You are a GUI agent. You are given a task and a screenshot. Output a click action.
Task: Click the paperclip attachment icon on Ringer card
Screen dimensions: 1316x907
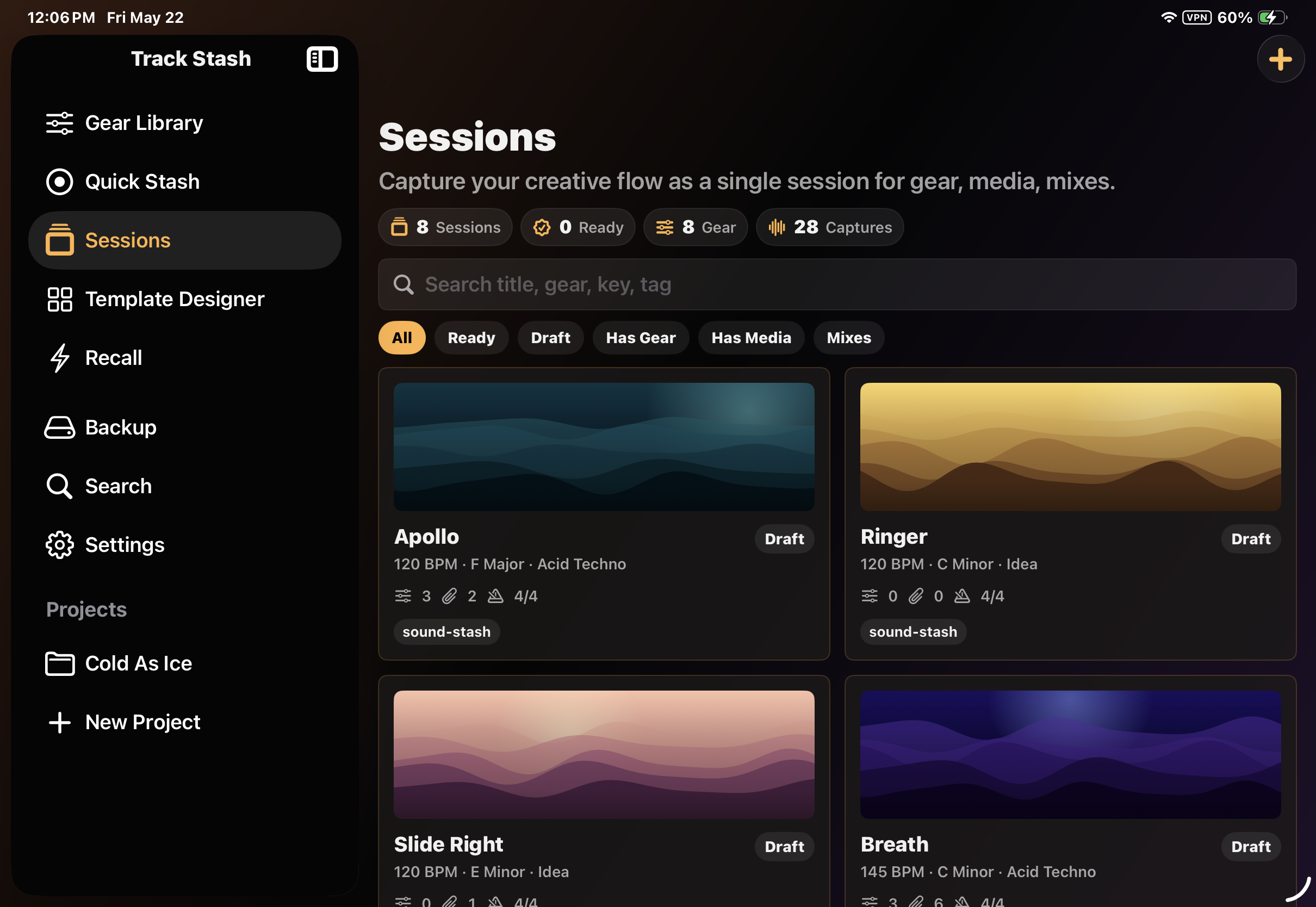916,597
